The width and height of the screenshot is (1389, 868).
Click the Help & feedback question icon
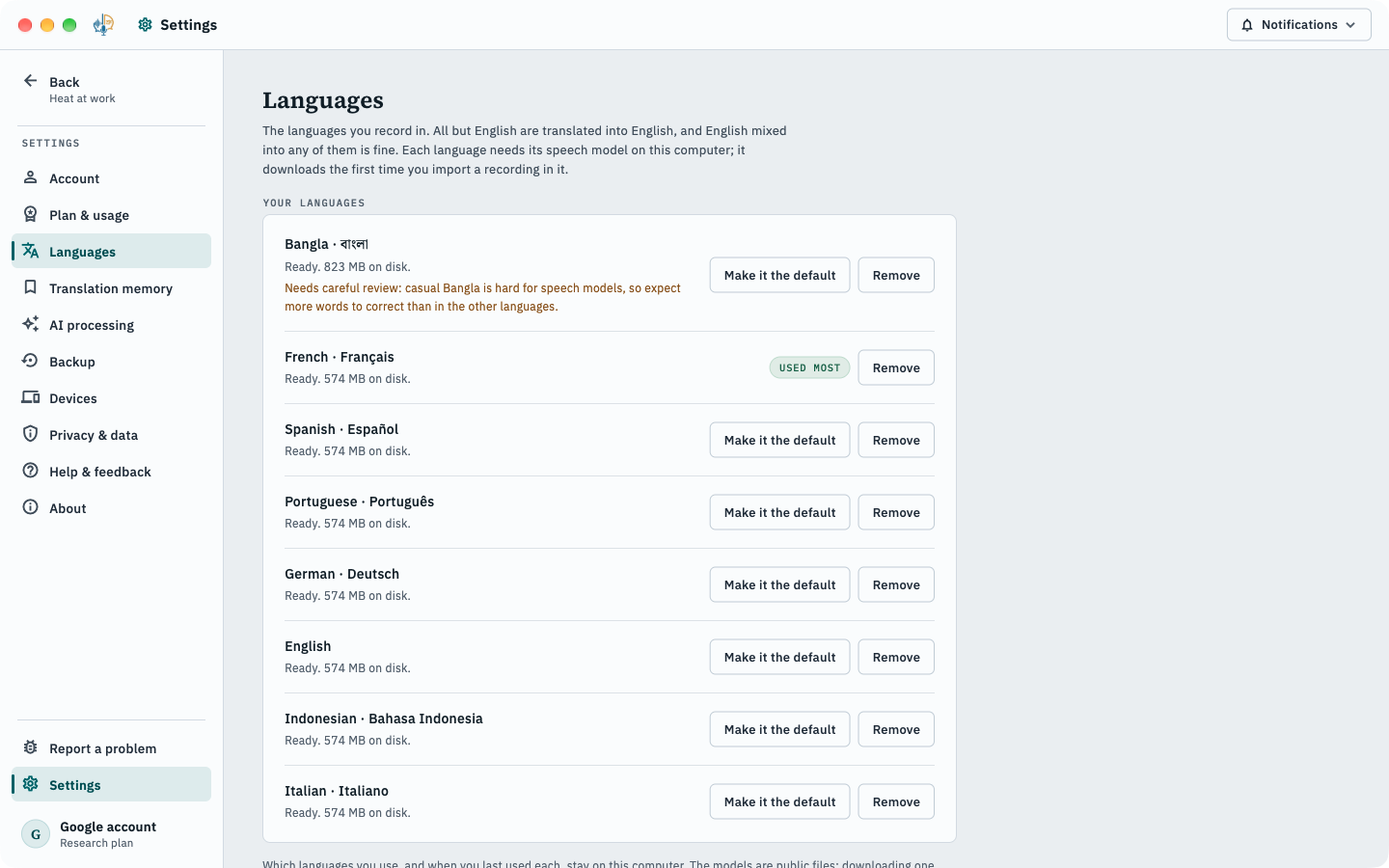pyautogui.click(x=31, y=471)
